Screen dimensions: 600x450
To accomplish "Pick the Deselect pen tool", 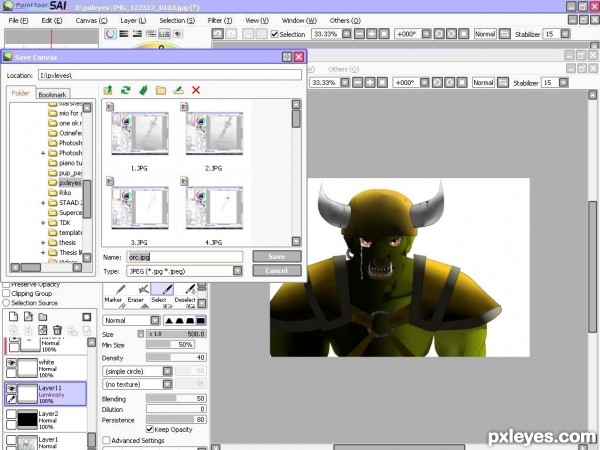I will pos(185,295).
